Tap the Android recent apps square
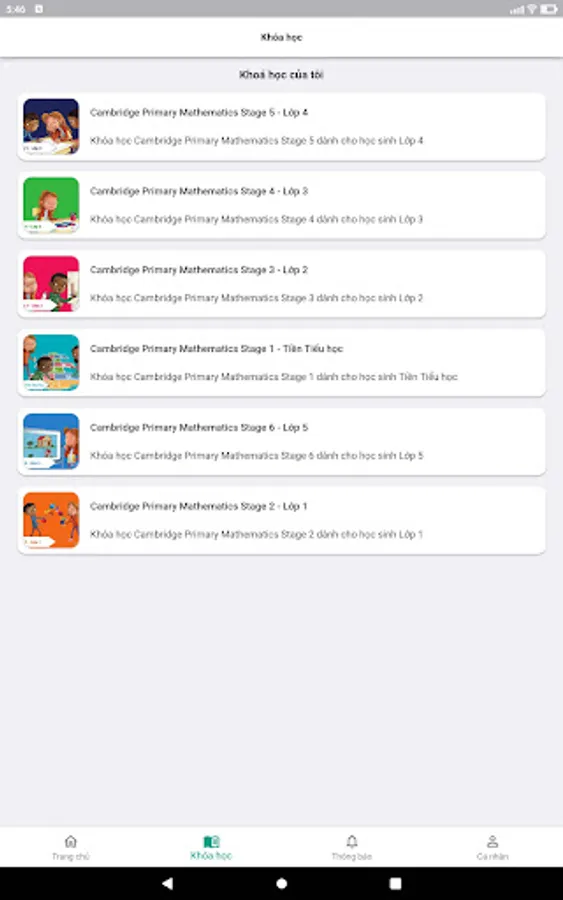563x900 pixels. pyautogui.click(x=395, y=883)
